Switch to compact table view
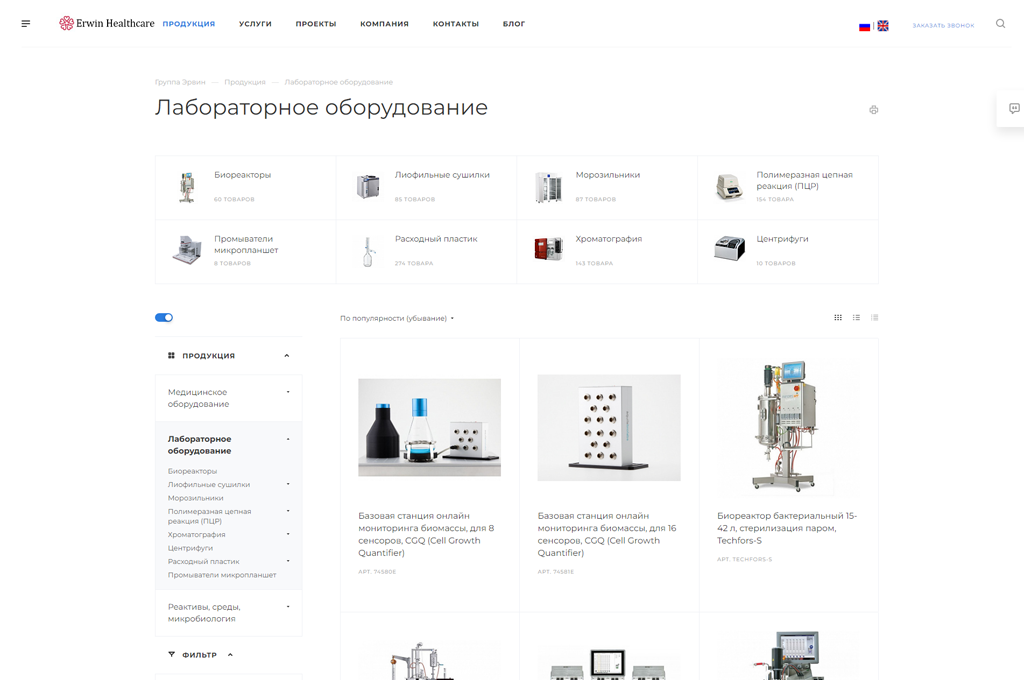1024x680 pixels. pos(874,317)
